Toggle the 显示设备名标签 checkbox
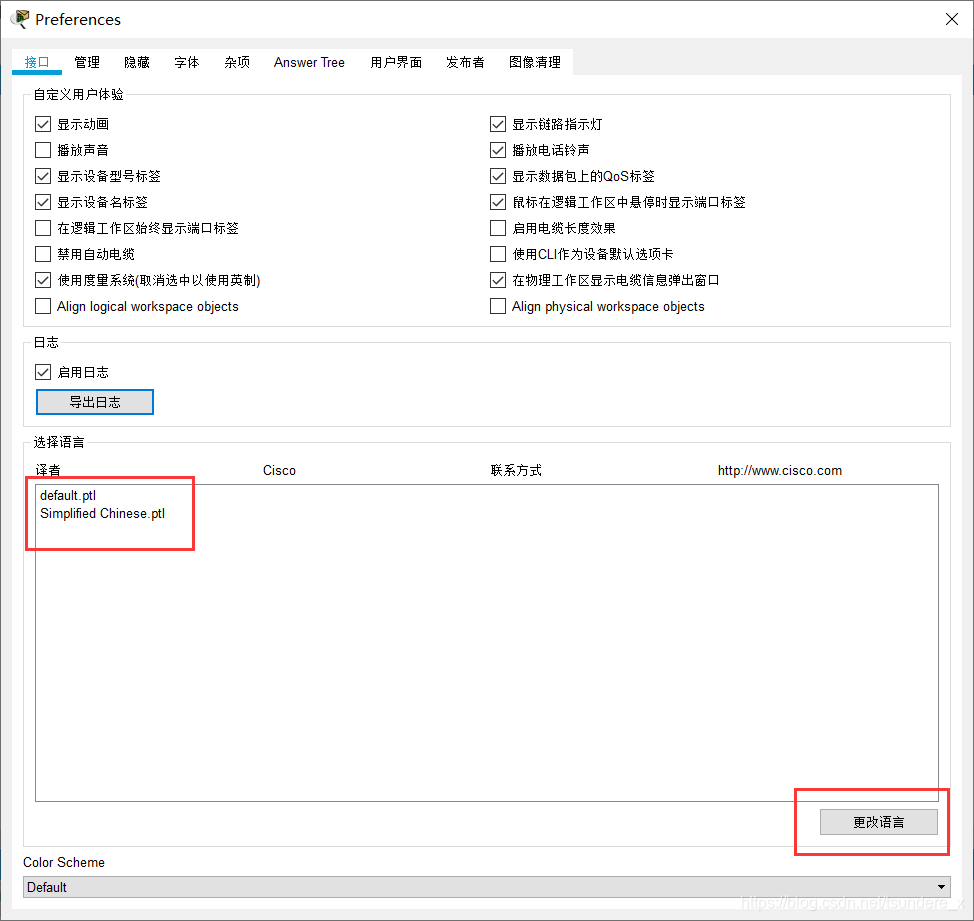 pyautogui.click(x=43, y=202)
